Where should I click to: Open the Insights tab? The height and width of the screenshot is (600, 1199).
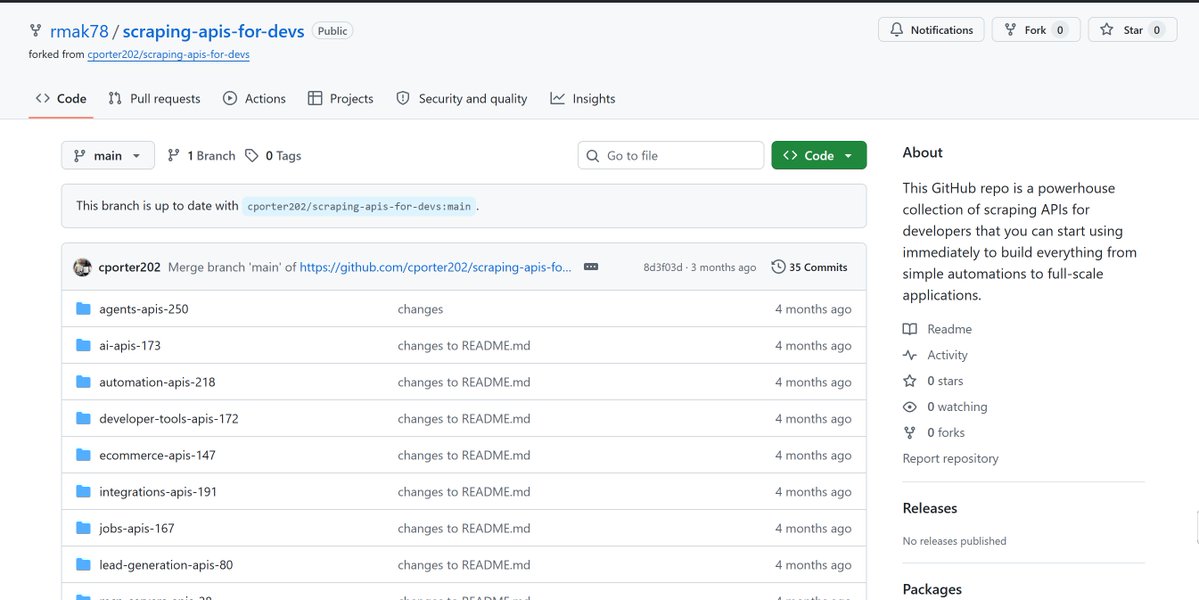point(583,99)
